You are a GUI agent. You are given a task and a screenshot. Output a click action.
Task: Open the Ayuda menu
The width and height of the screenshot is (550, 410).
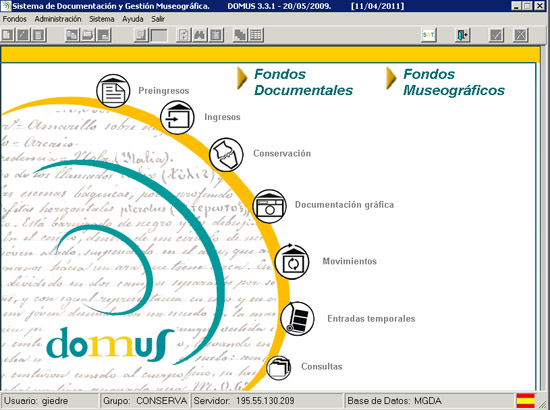click(x=133, y=19)
